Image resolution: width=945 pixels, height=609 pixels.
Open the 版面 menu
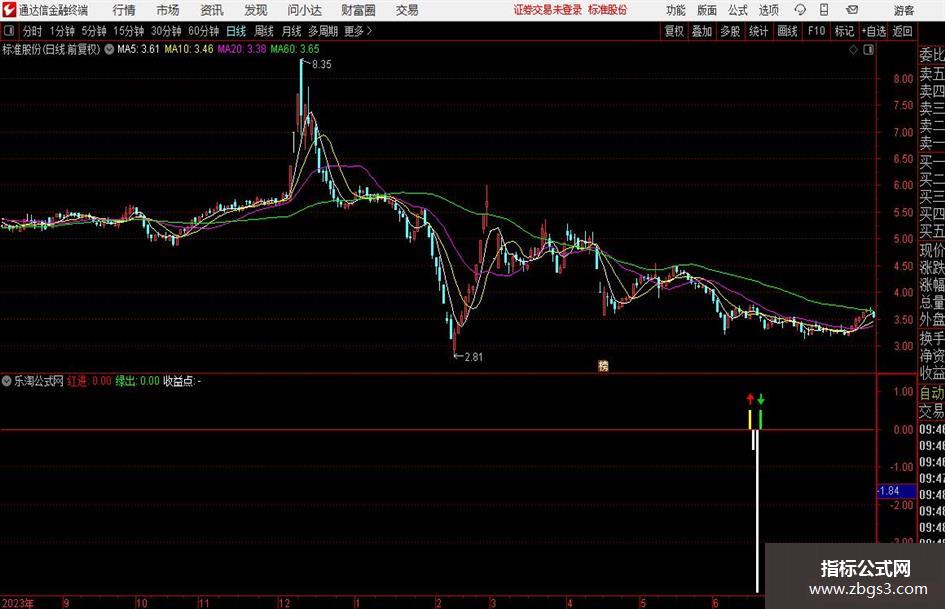(x=707, y=10)
